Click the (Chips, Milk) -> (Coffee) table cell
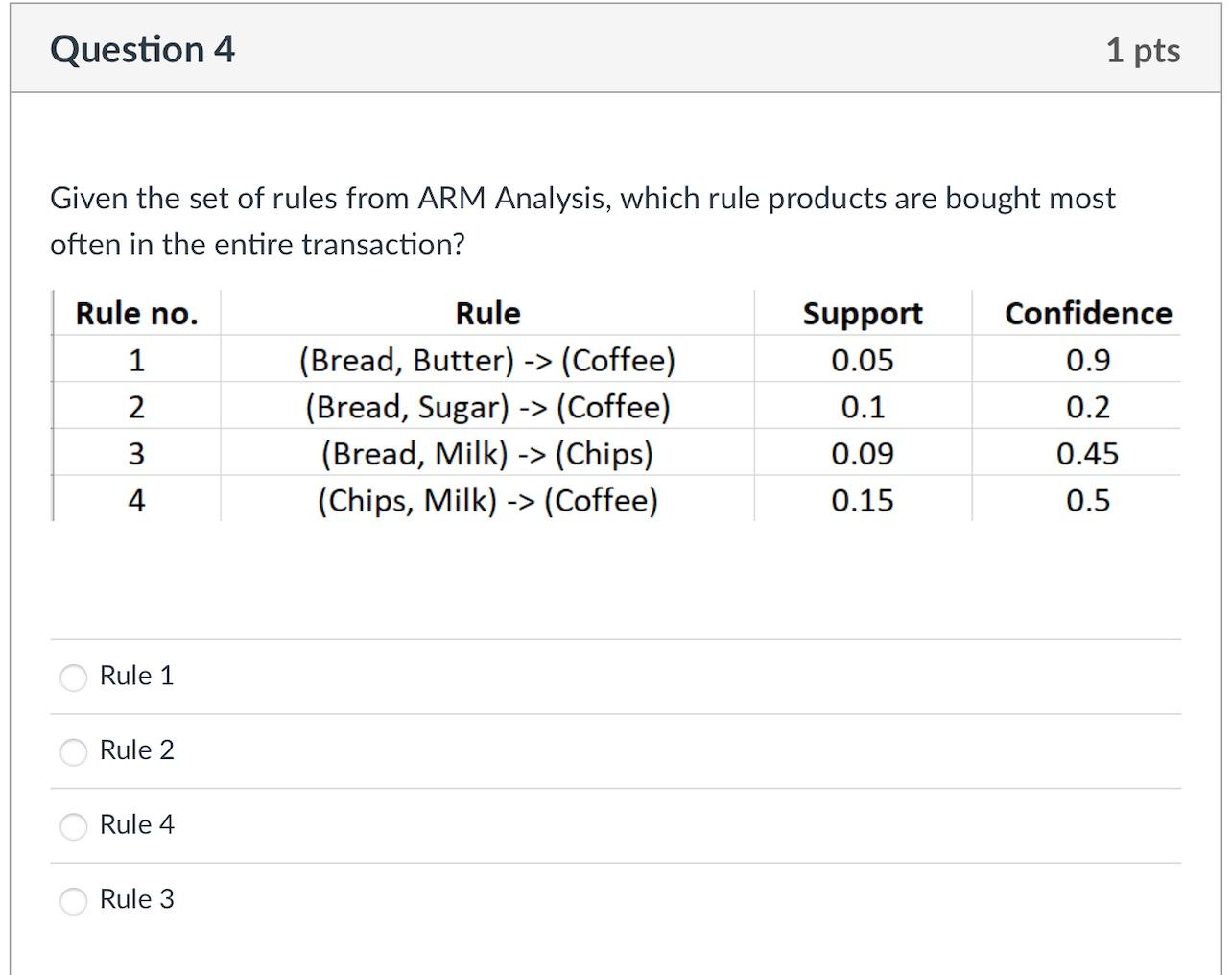This screenshot has height=975, width=1232. [x=487, y=500]
